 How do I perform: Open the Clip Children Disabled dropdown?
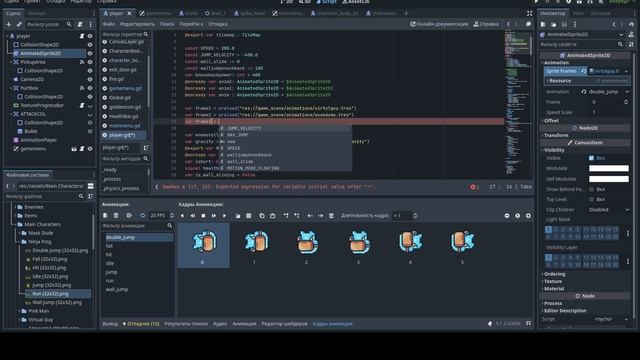pos(609,210)
